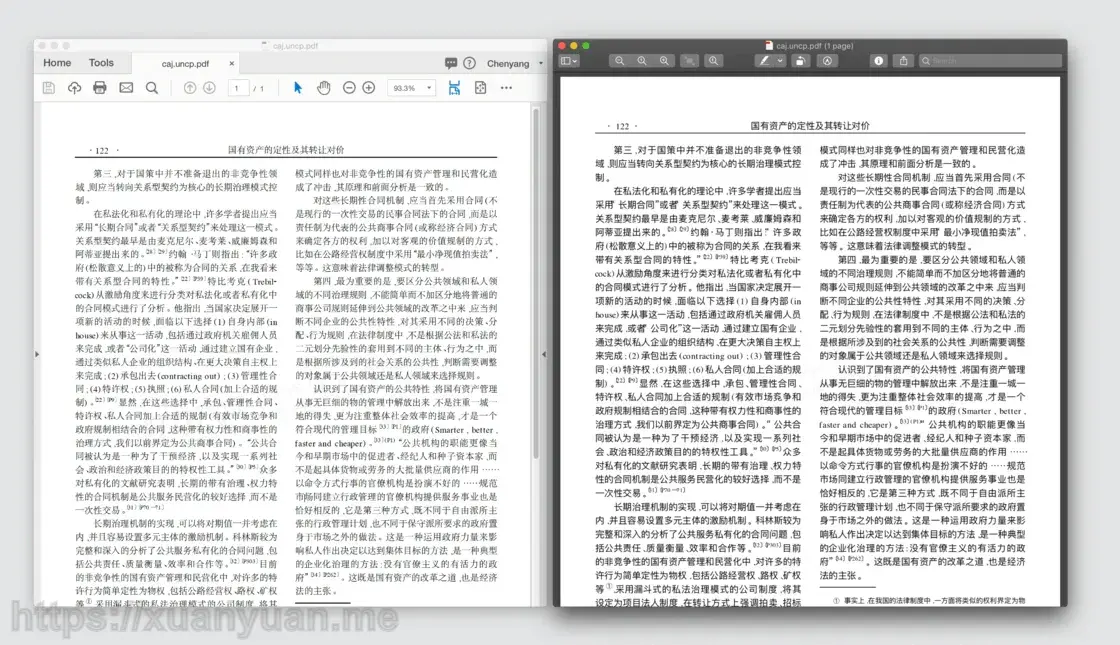This screenshot has width=1120, height=645.
Task: Switch to the Tools tab in Acrobat
Action: [101, 63]
